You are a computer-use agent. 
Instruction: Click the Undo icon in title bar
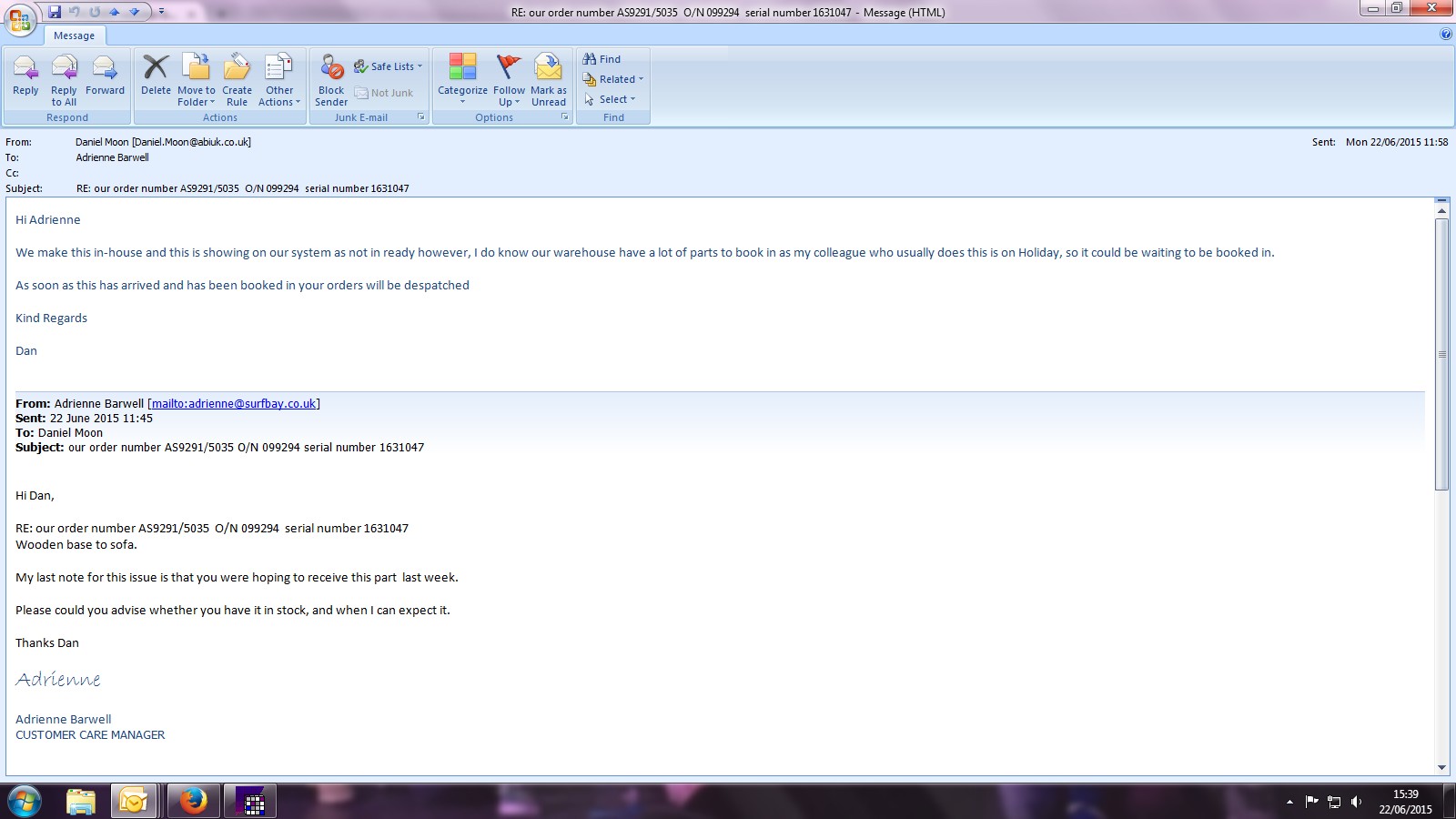click(75, 12)
